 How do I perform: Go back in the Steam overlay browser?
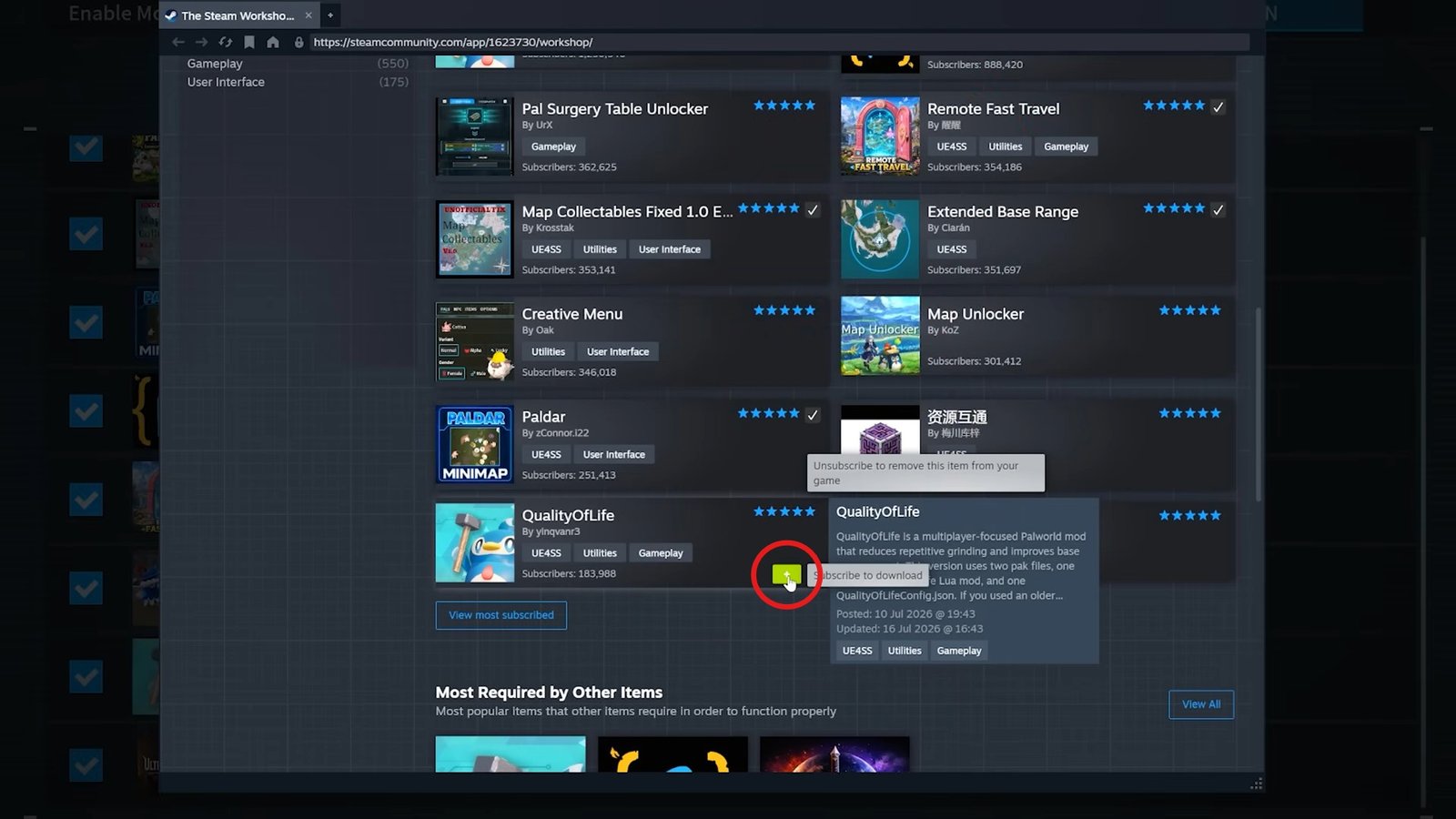[x=178, y=42]
